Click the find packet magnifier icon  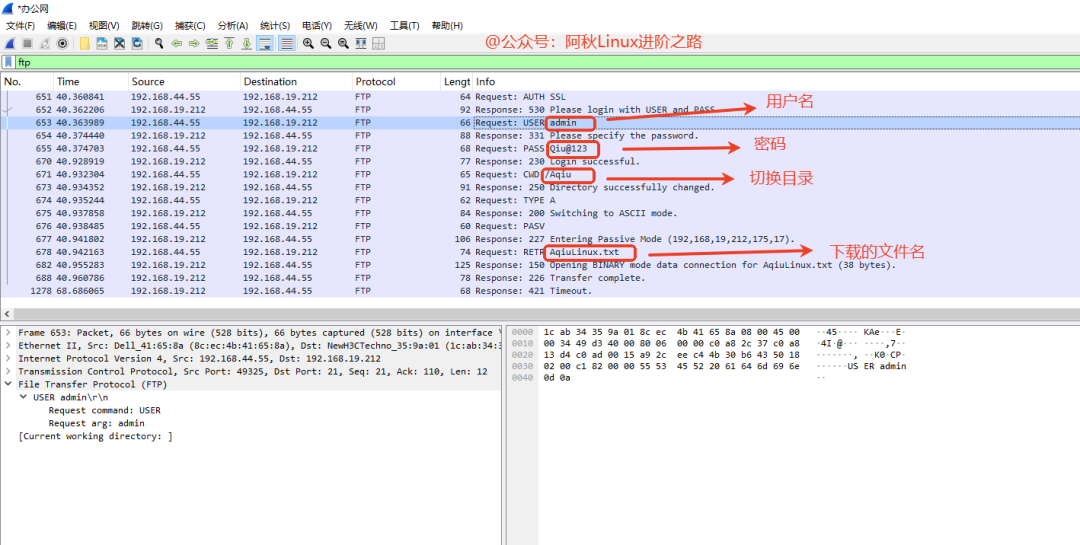[x=159, y=43]
